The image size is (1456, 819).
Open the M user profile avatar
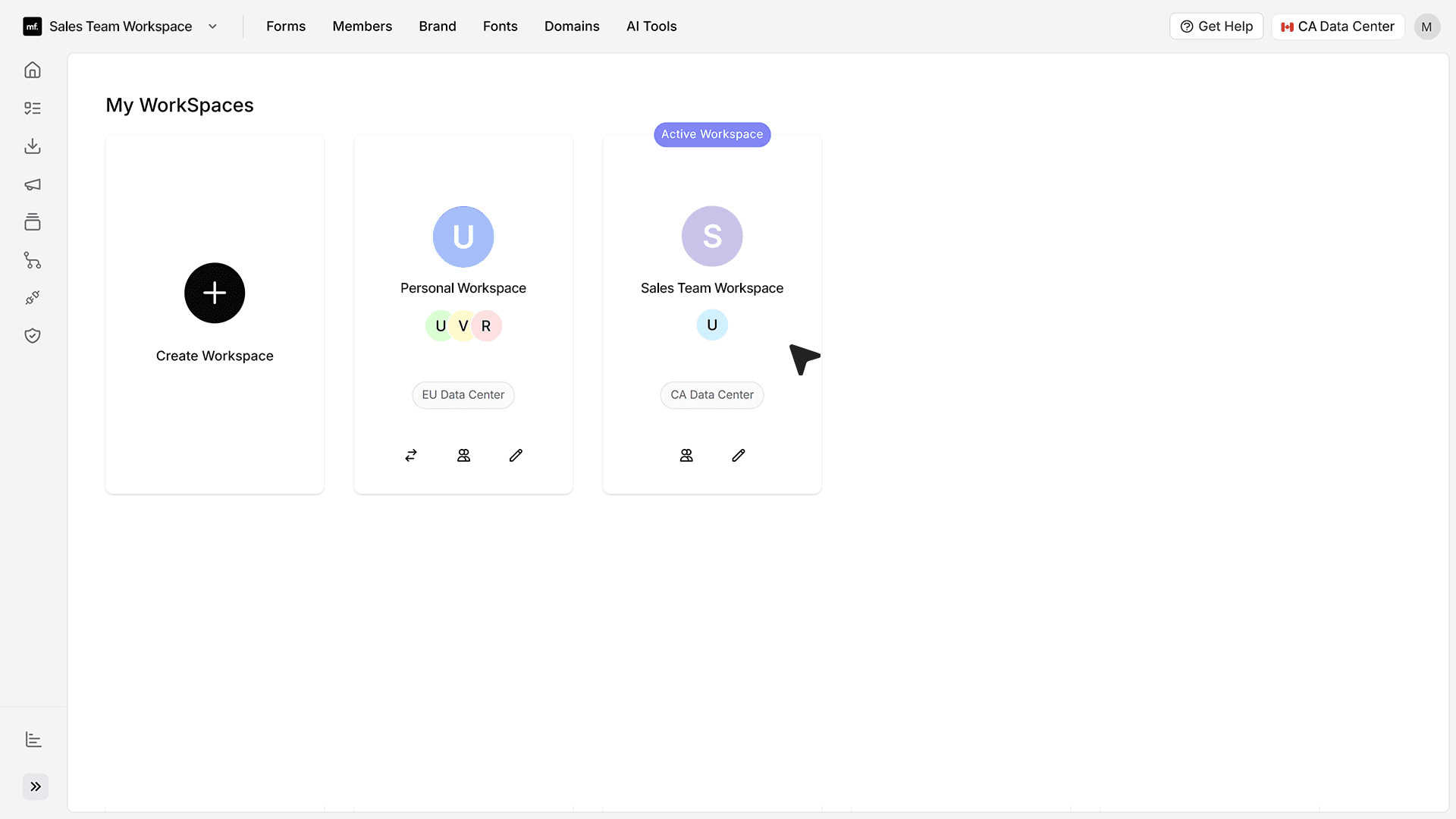1426,27
